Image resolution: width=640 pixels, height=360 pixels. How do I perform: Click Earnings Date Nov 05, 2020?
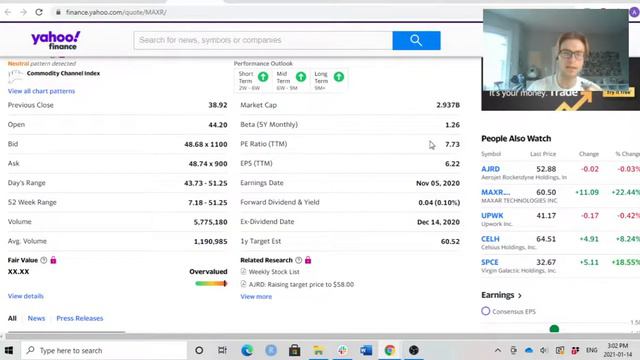coord(438,183)
